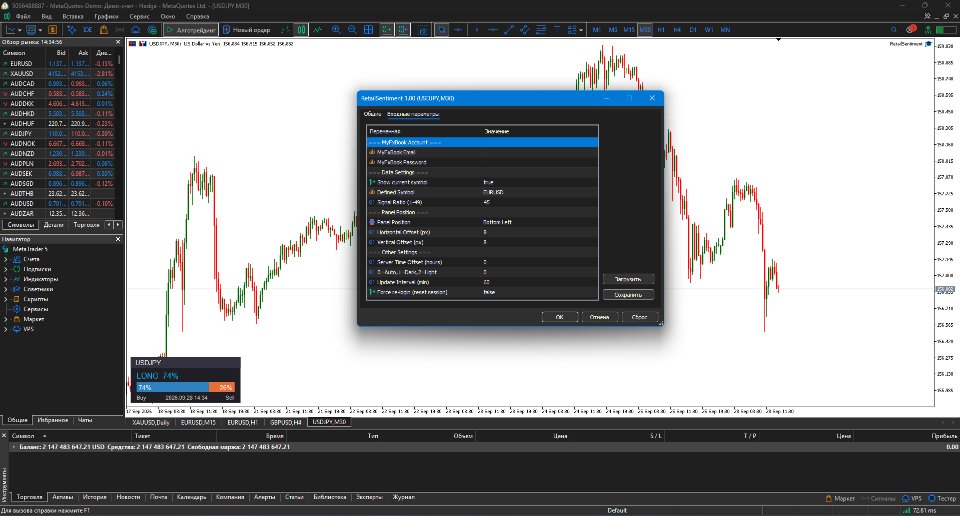Toggle chart auto scroll icon

[x=386, y=29]
